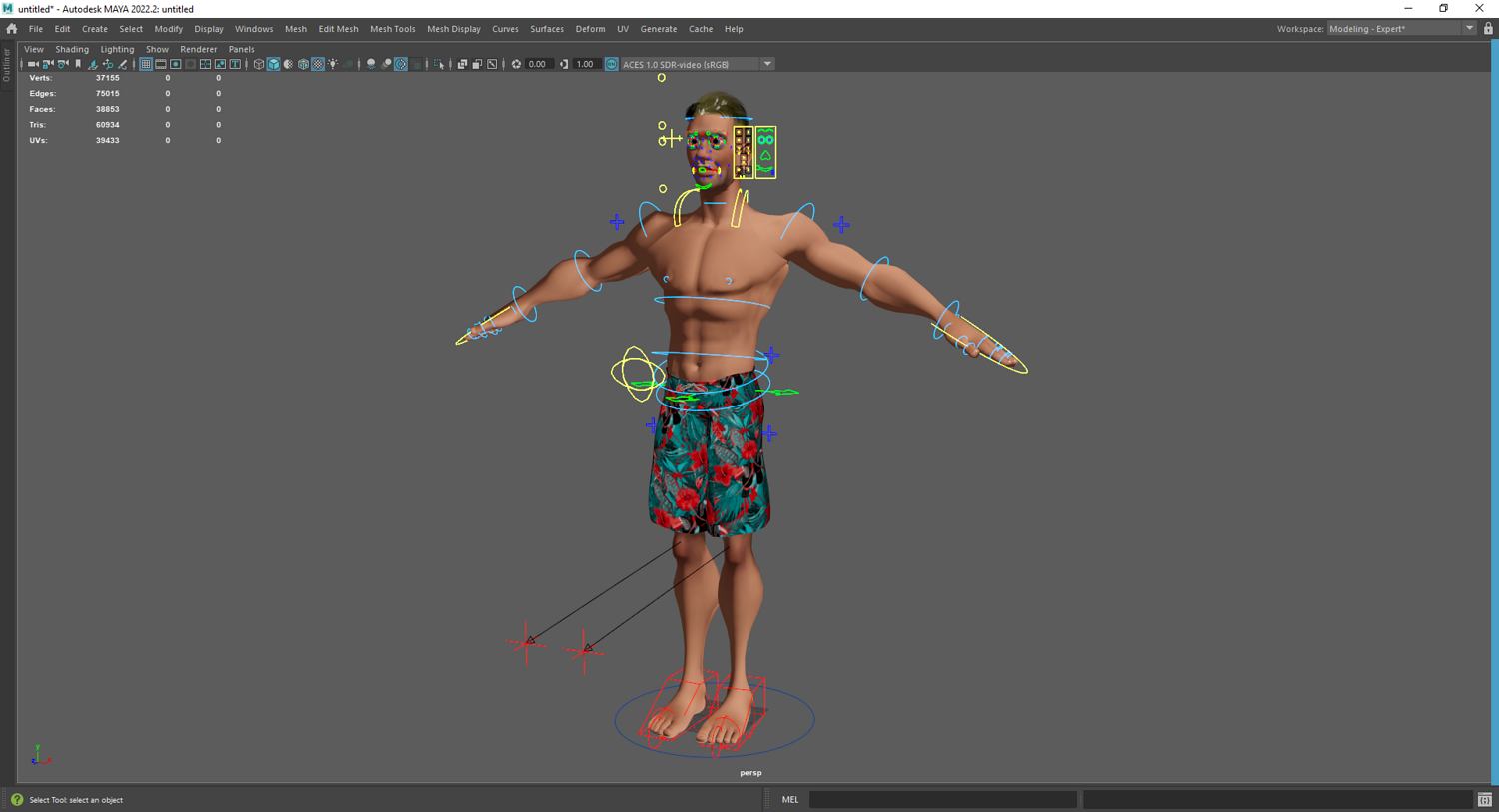Open the Edit Mesh menu
Image resolution: width=1499 pixels, height=812 pixels.
338,29
